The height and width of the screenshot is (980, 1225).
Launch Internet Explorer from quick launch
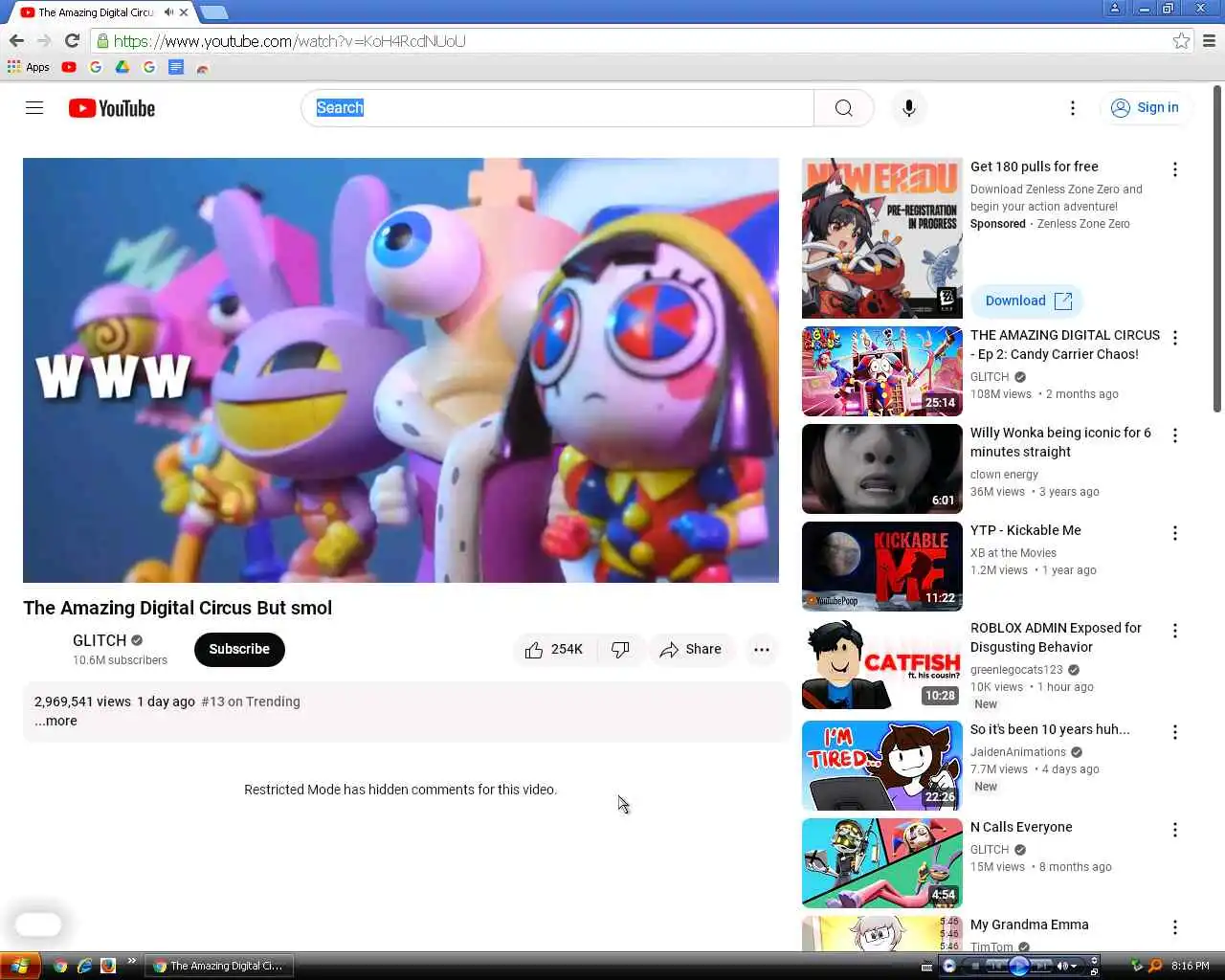(84, 966)
